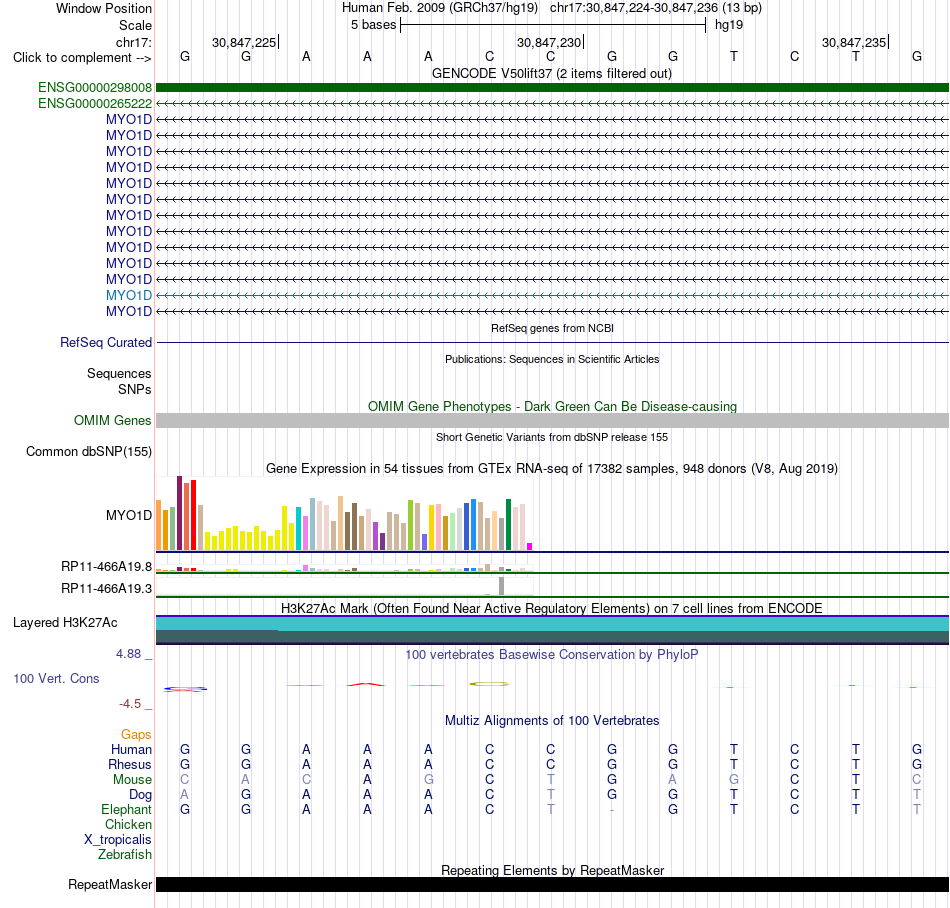Click the Scale ruler 5 bases bar
Screen dimensions: 950x908
click(x=553, y=25)
